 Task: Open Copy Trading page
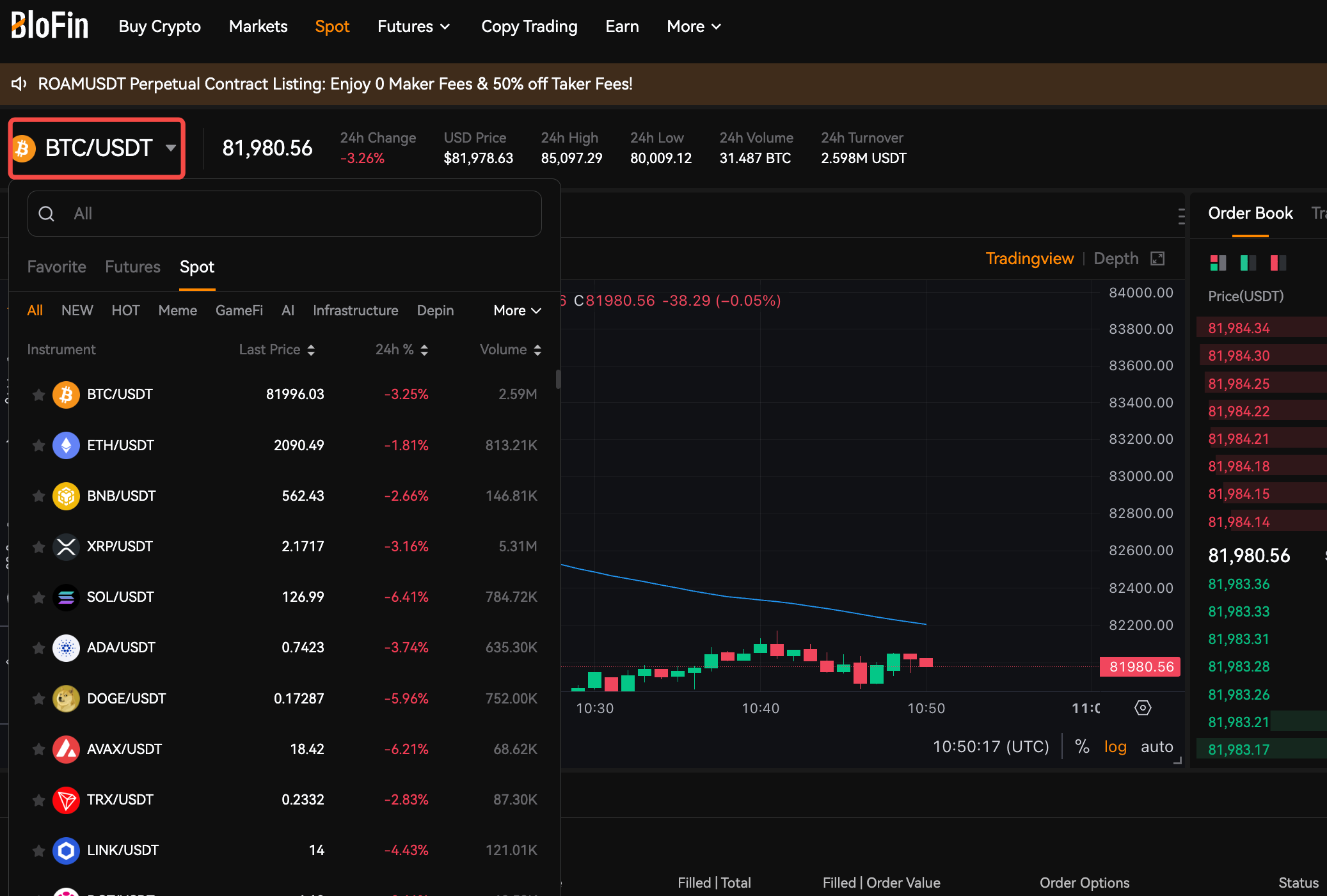(530, 26)
